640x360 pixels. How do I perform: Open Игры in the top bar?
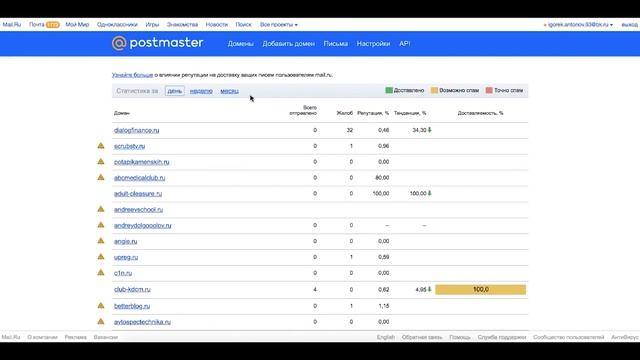pos(152,24)
